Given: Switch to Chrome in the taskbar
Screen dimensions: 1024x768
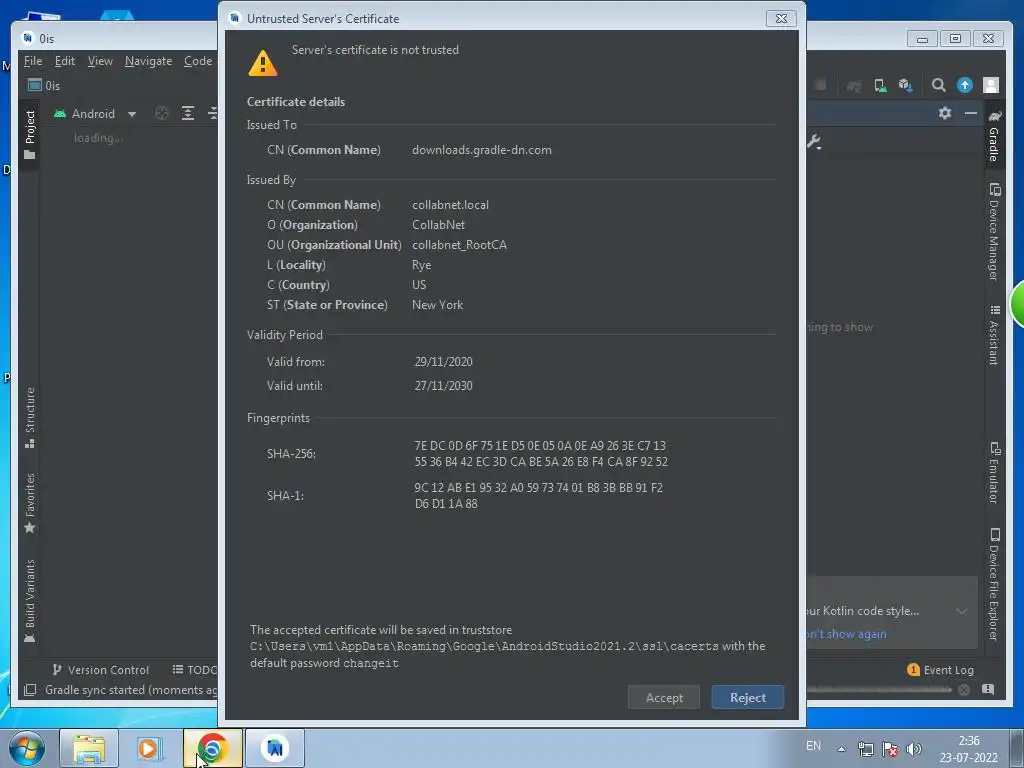Looking at the screenshot, I should [x=212, y=748].
